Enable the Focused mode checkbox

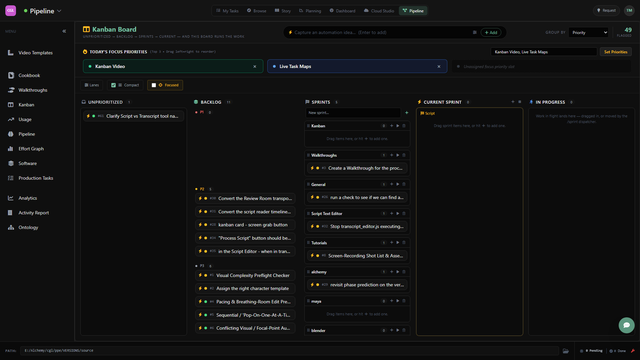pyautogui.click(x=153, y=85)
